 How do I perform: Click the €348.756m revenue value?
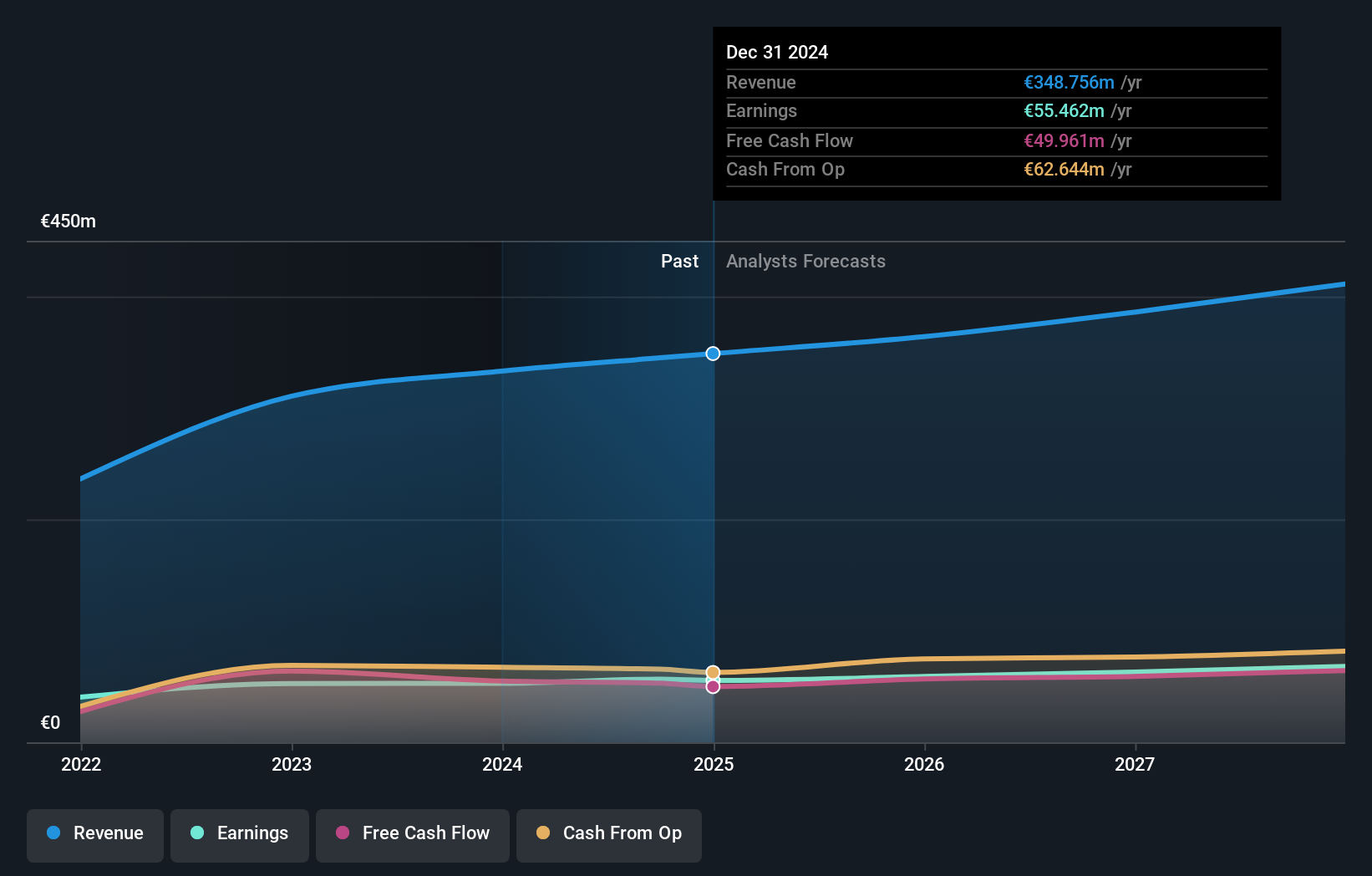(x=1069, y=82)
